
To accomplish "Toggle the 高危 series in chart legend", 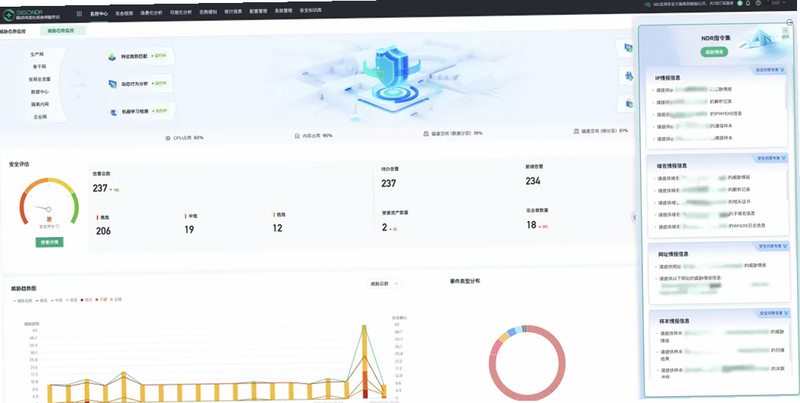I will click(x=42, y=300).
